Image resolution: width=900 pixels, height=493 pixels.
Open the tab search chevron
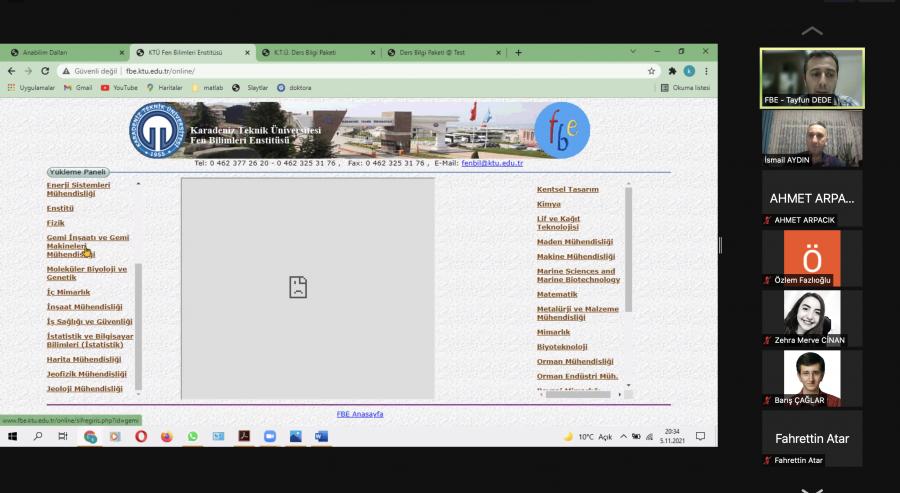(633, 51)
